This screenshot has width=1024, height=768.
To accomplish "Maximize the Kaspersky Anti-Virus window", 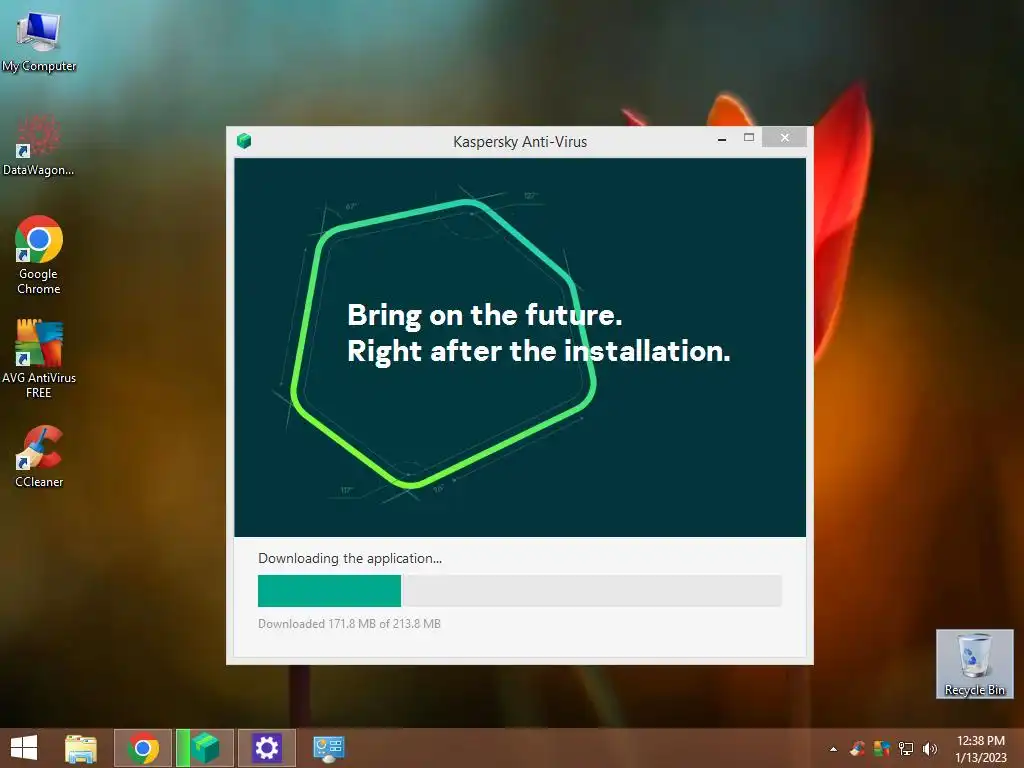I will [x=749, y=138].
